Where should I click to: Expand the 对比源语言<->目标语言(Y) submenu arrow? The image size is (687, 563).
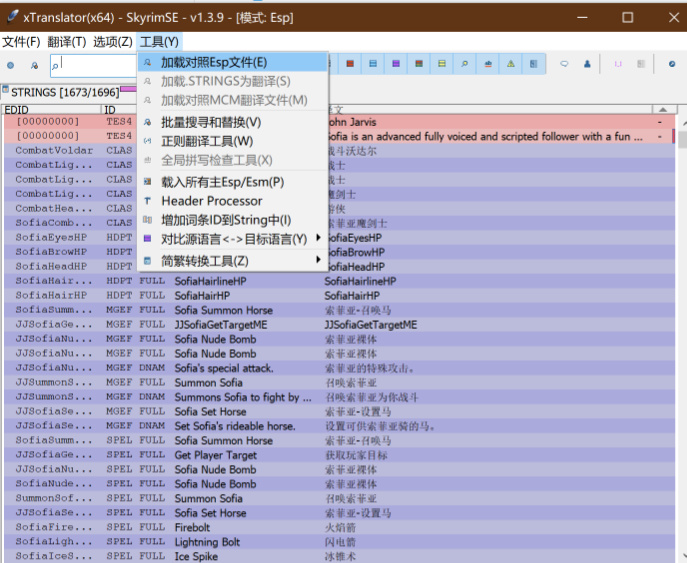[x=319, y=238]
